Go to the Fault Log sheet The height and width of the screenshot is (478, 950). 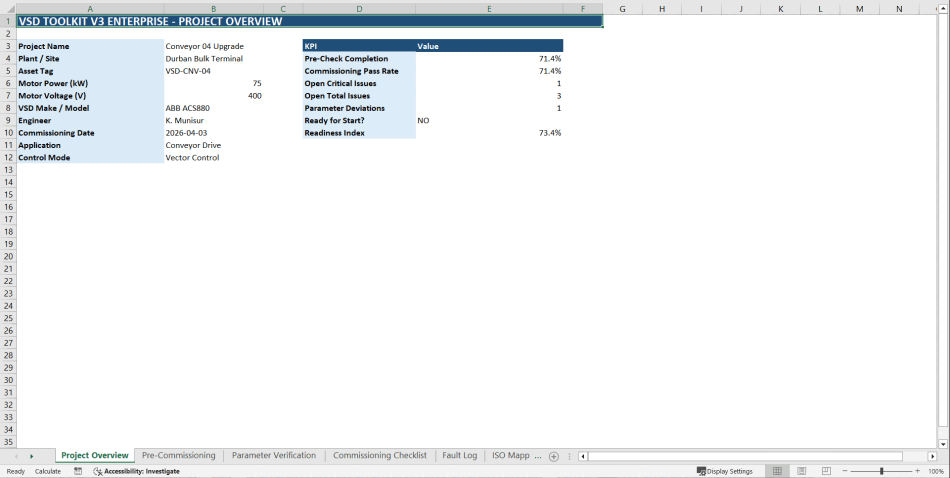pos(459,455)
